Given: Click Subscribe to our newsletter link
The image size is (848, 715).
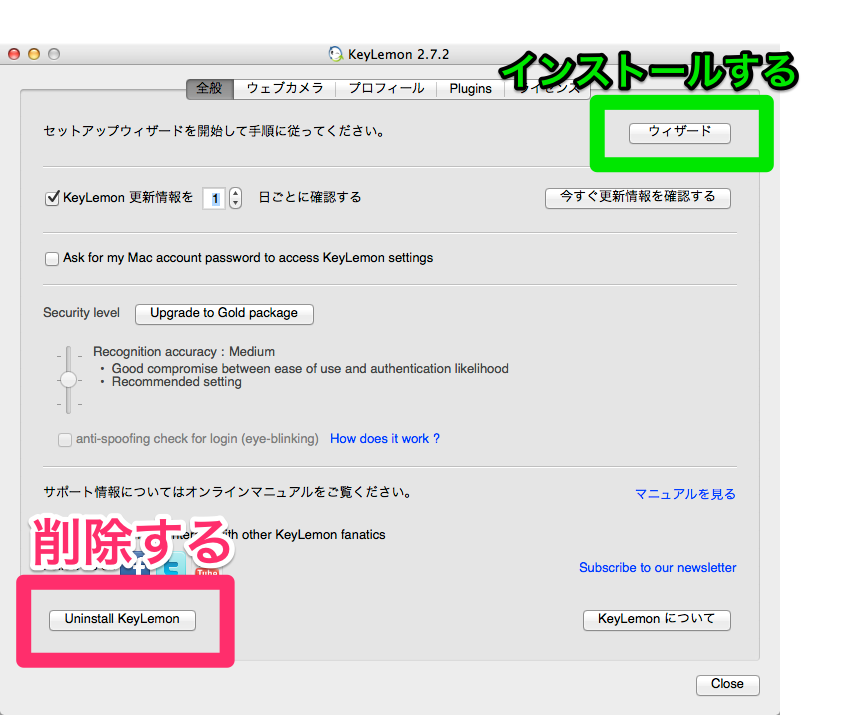Looking at the screenshot, I should (x=658, y=567).
